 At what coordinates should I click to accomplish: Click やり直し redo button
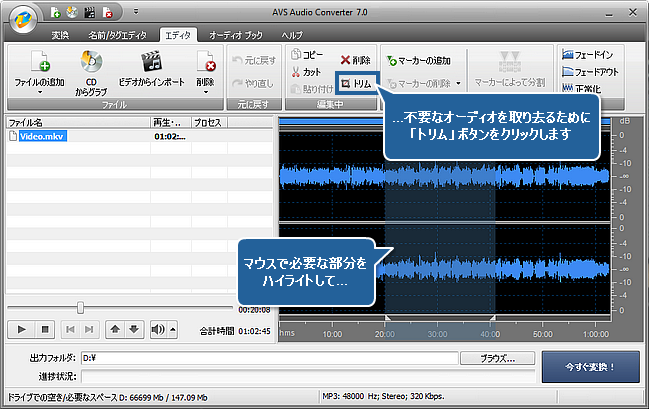(252, 84)
